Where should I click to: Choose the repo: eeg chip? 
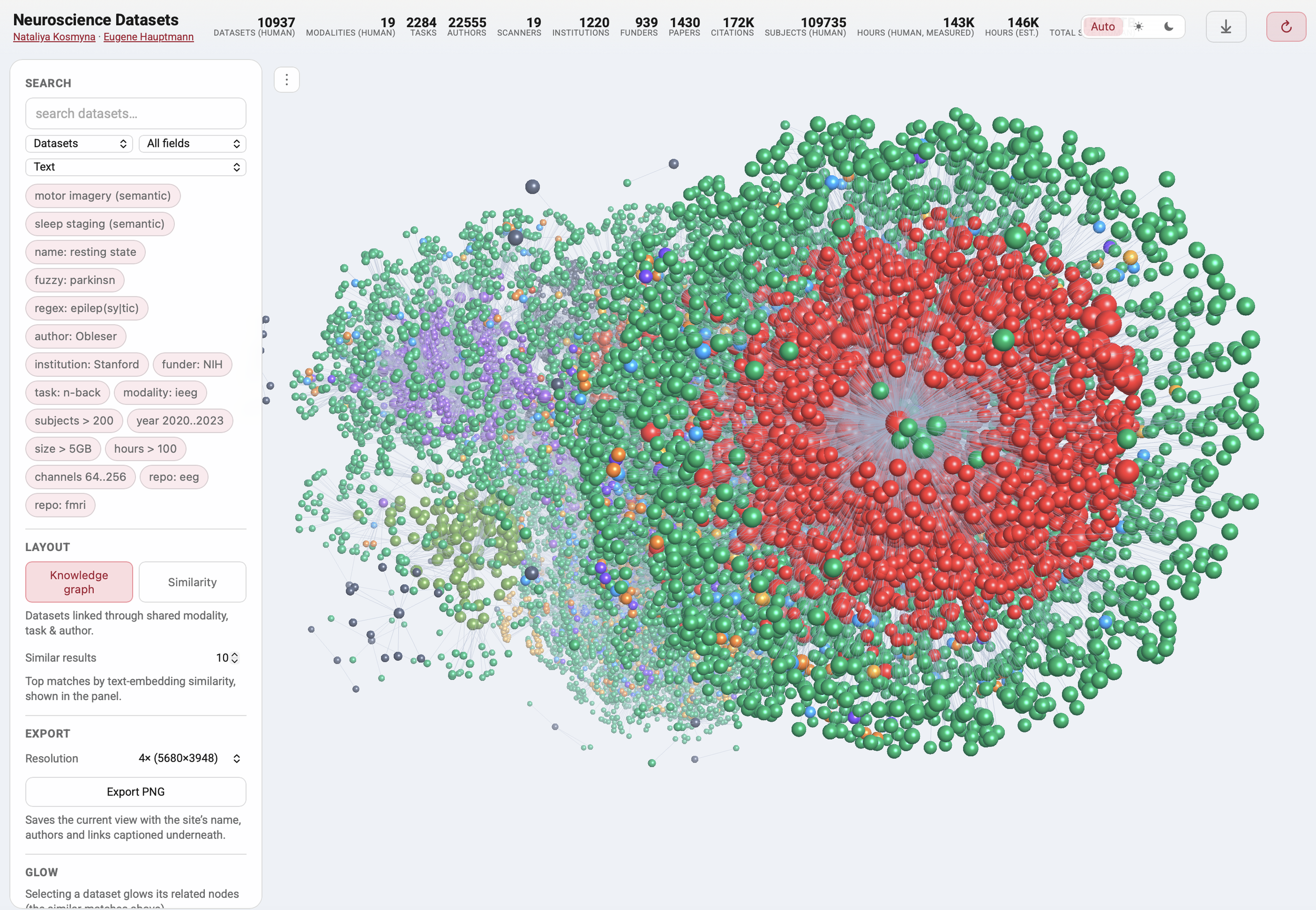tap(174, 477)
